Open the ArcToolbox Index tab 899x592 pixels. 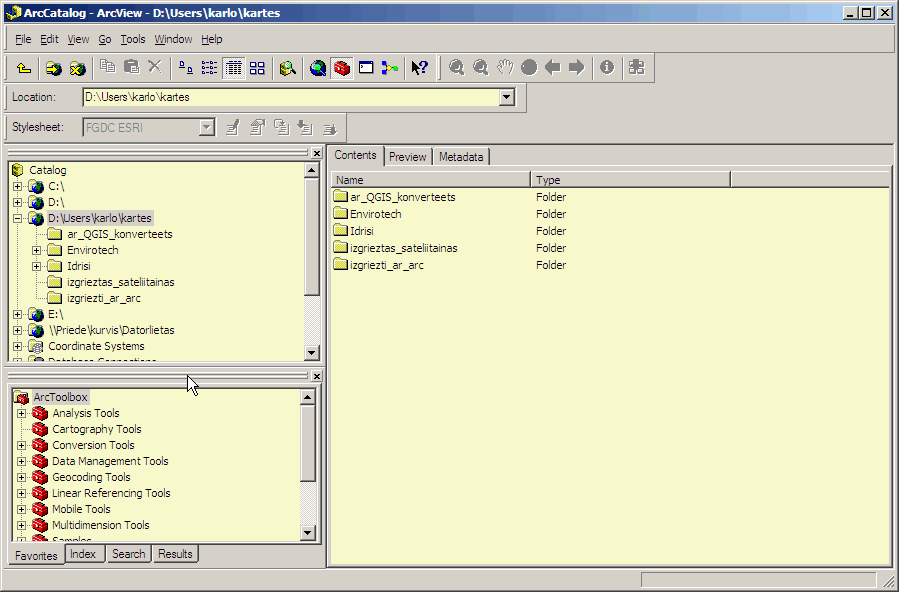point(83,554)
